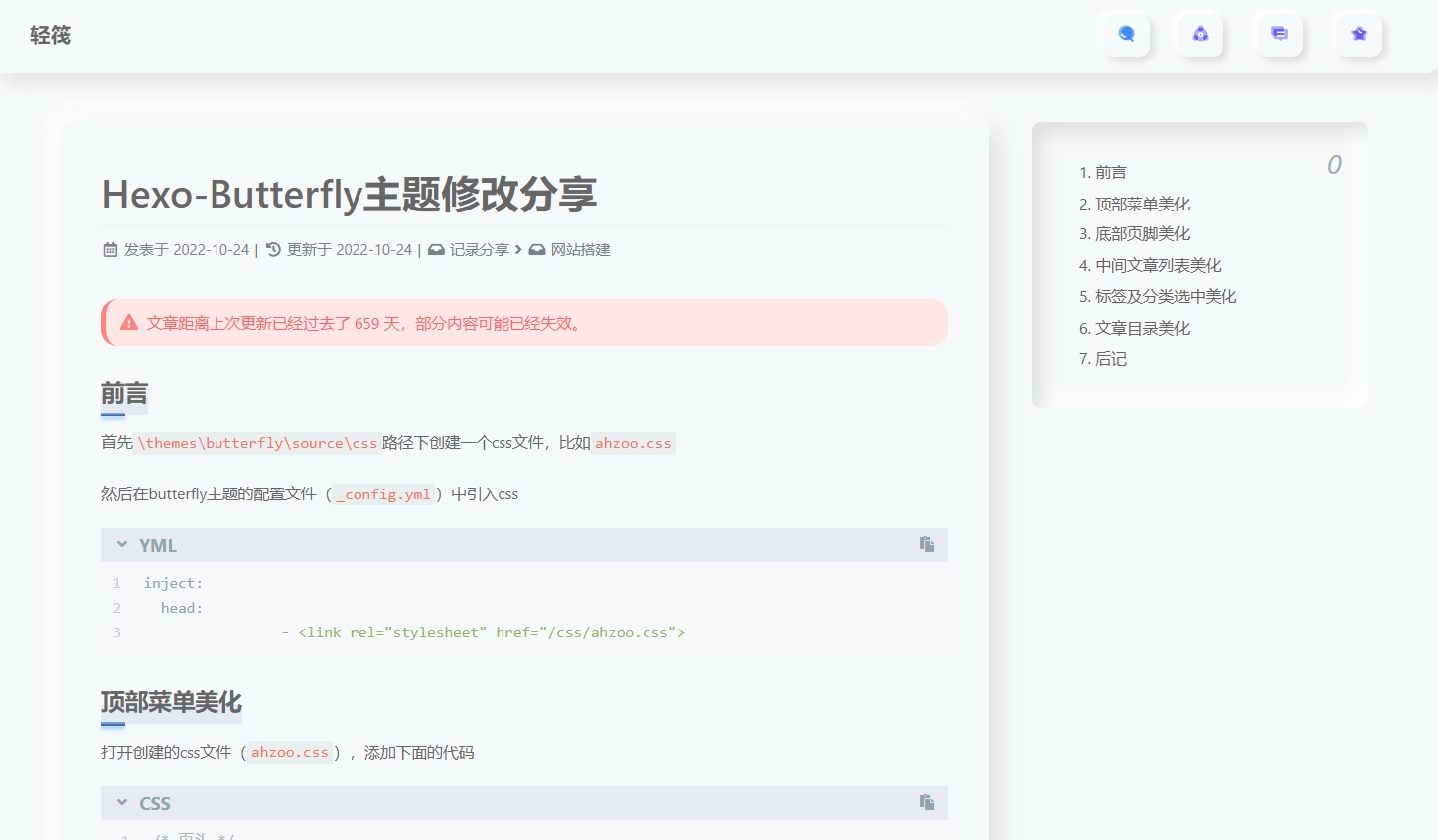Viewport: 1438px width, 840px height.
Task: Open the 记录分享 category link
Action: [x=479, y=250]
